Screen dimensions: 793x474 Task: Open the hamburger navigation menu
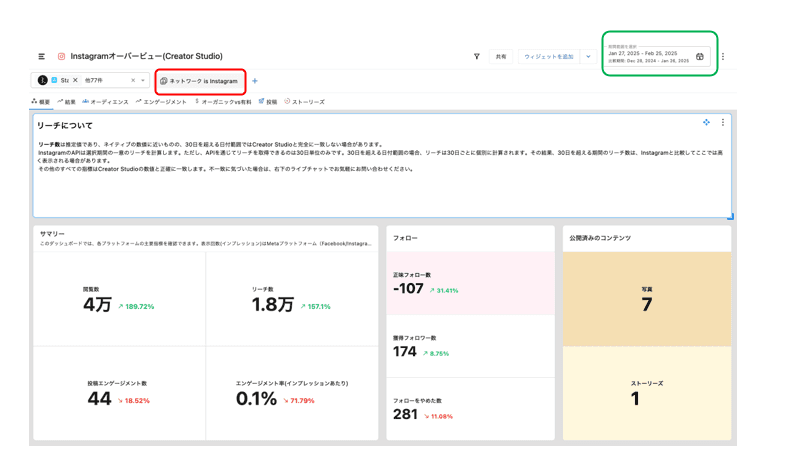pos(41,57)
